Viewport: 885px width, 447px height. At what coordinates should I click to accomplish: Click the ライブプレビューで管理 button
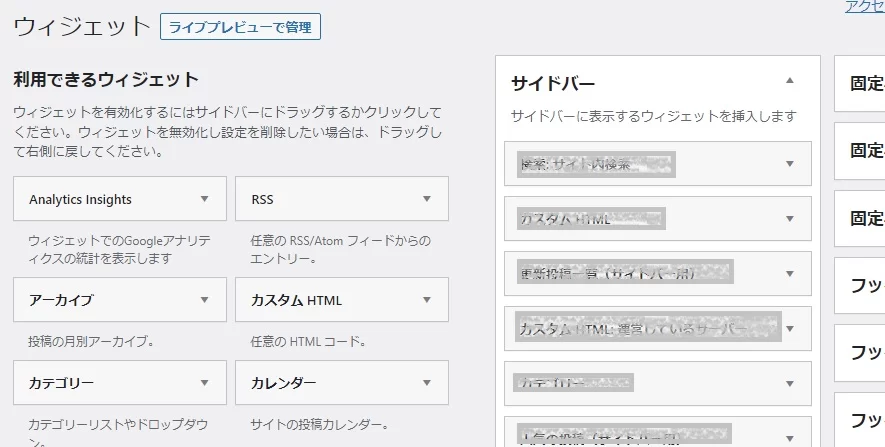click(240, 27)
